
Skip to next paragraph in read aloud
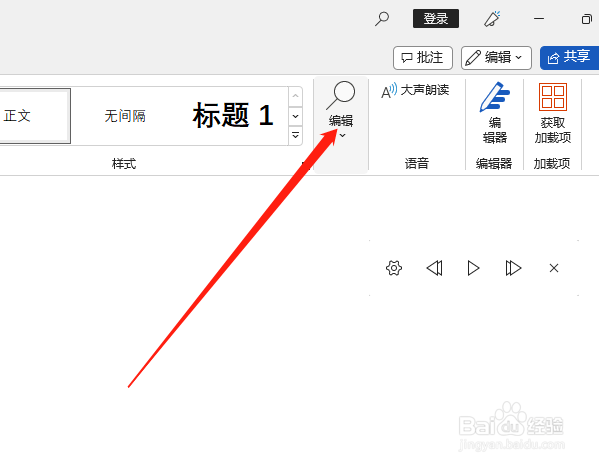[513, 268]
